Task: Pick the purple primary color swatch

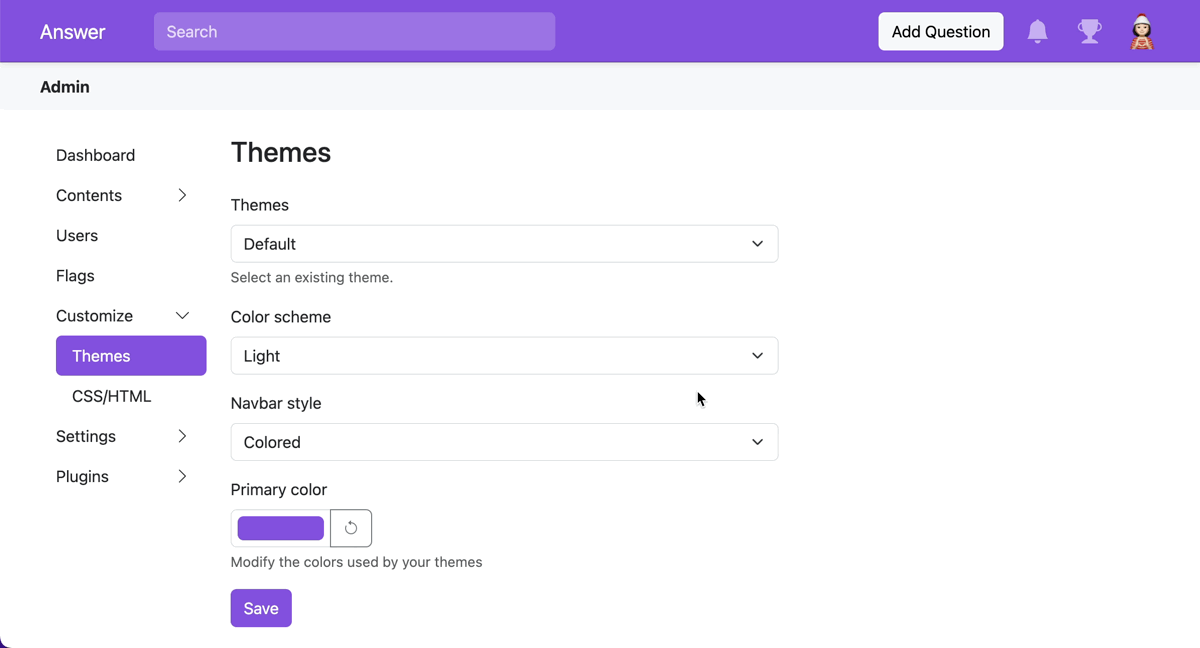Action: (280, 528)
